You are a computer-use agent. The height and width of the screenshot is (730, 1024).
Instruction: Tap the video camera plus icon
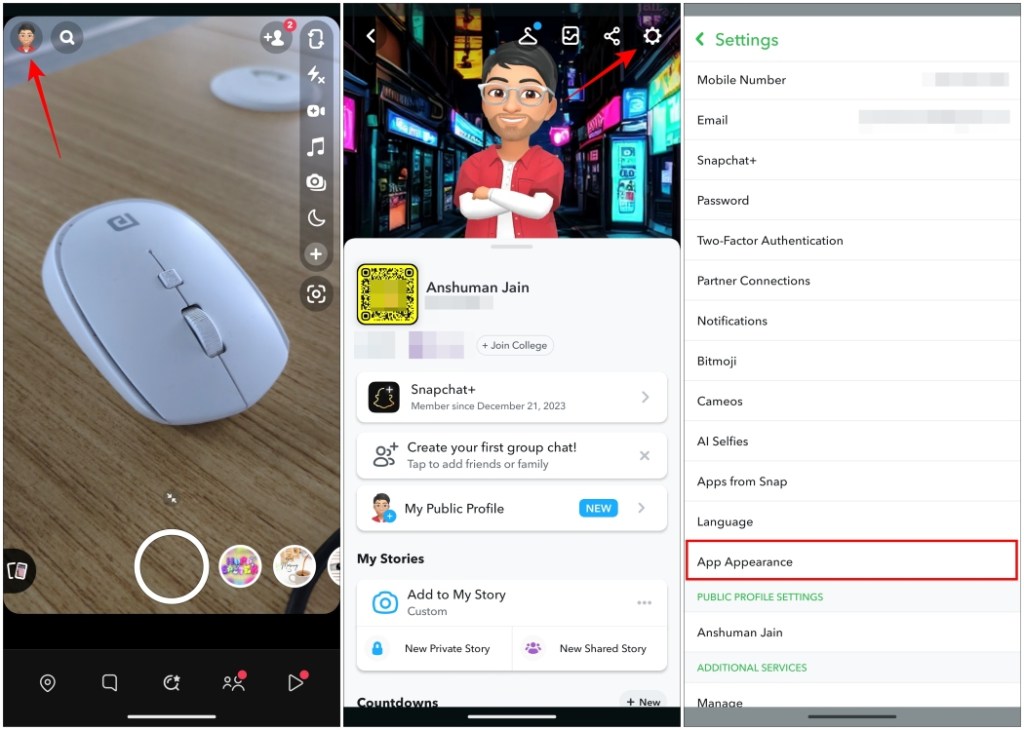[x=316, y=111]
